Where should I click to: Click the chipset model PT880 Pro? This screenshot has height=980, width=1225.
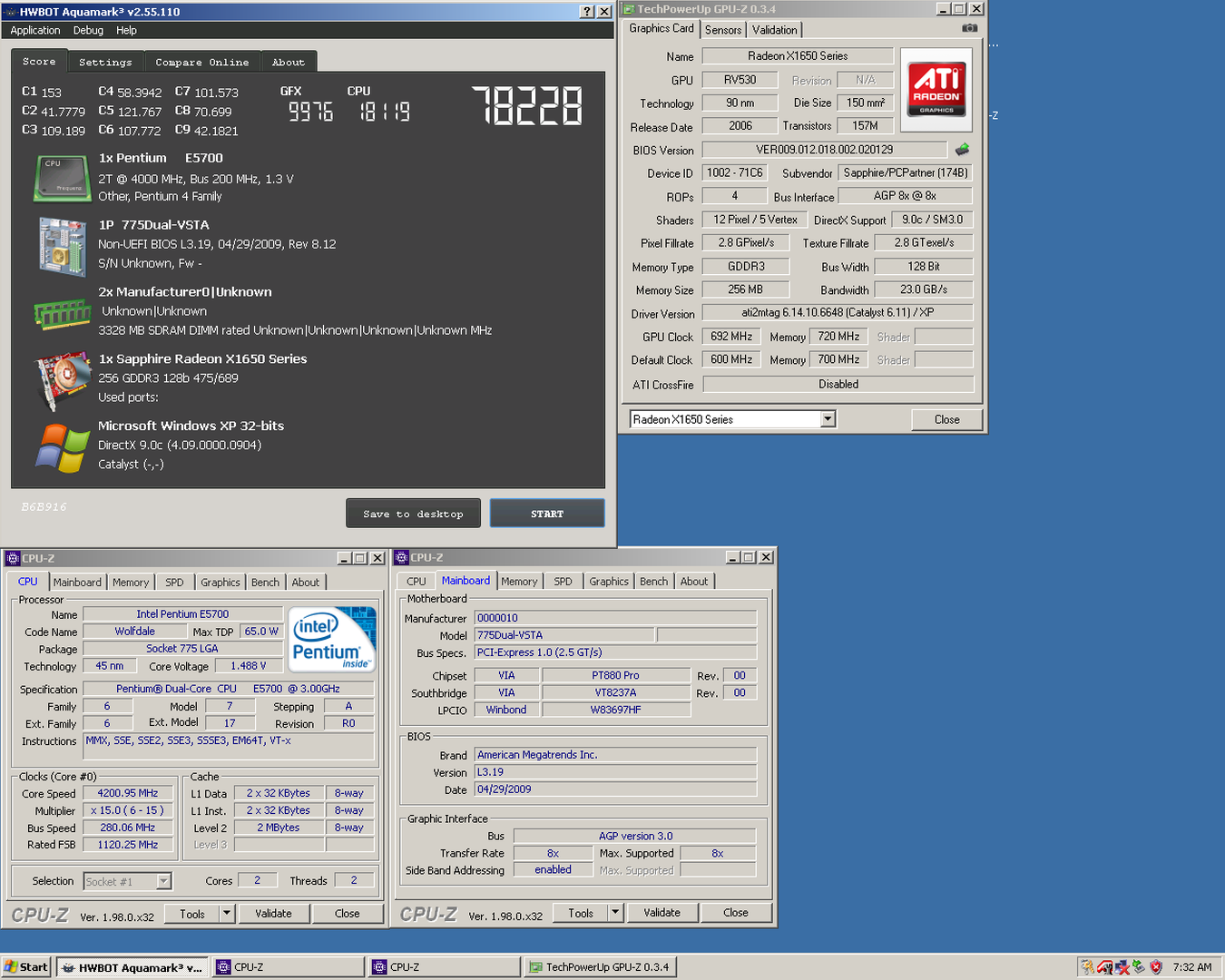point(615,675)
